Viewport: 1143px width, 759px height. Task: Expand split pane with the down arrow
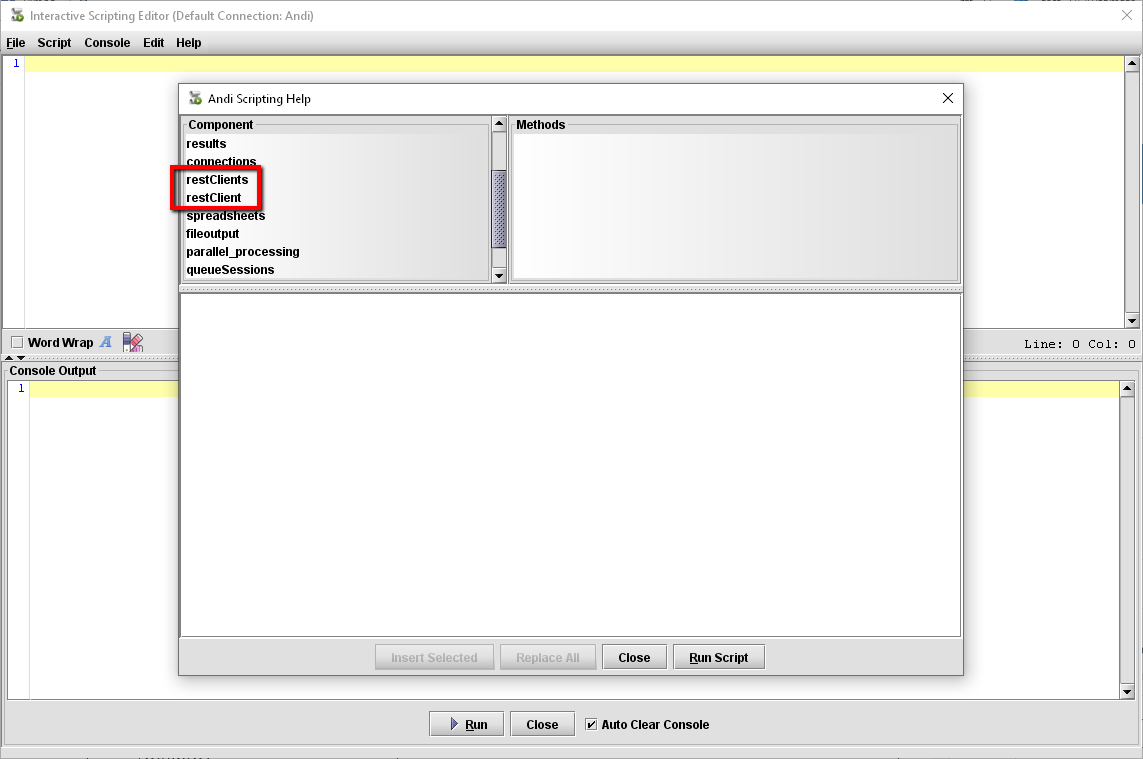[21, 358]
